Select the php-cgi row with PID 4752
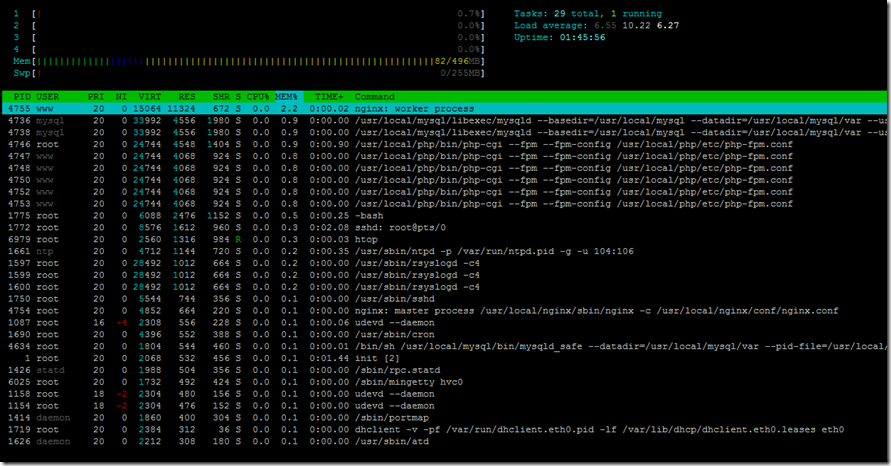891x466 pixels. pyautogui.click(x=444, y=192)
